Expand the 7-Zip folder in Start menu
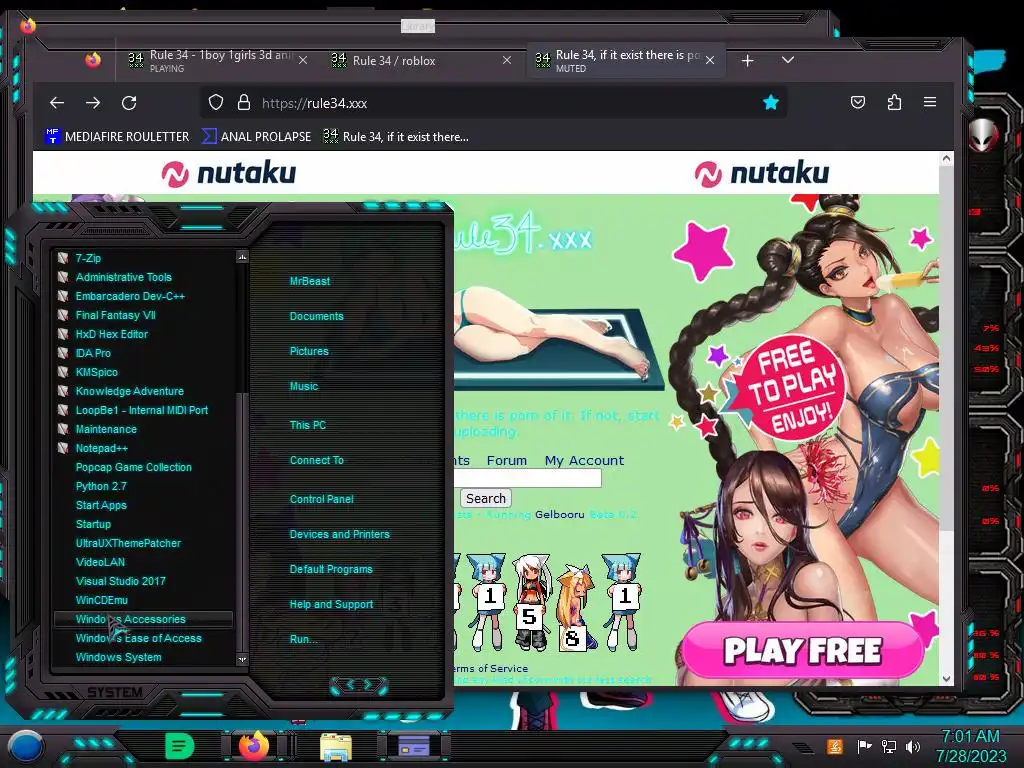Image resolution: width=1024 pixels, height=768 pixels. pyautogui.click(x=88, y=258)
